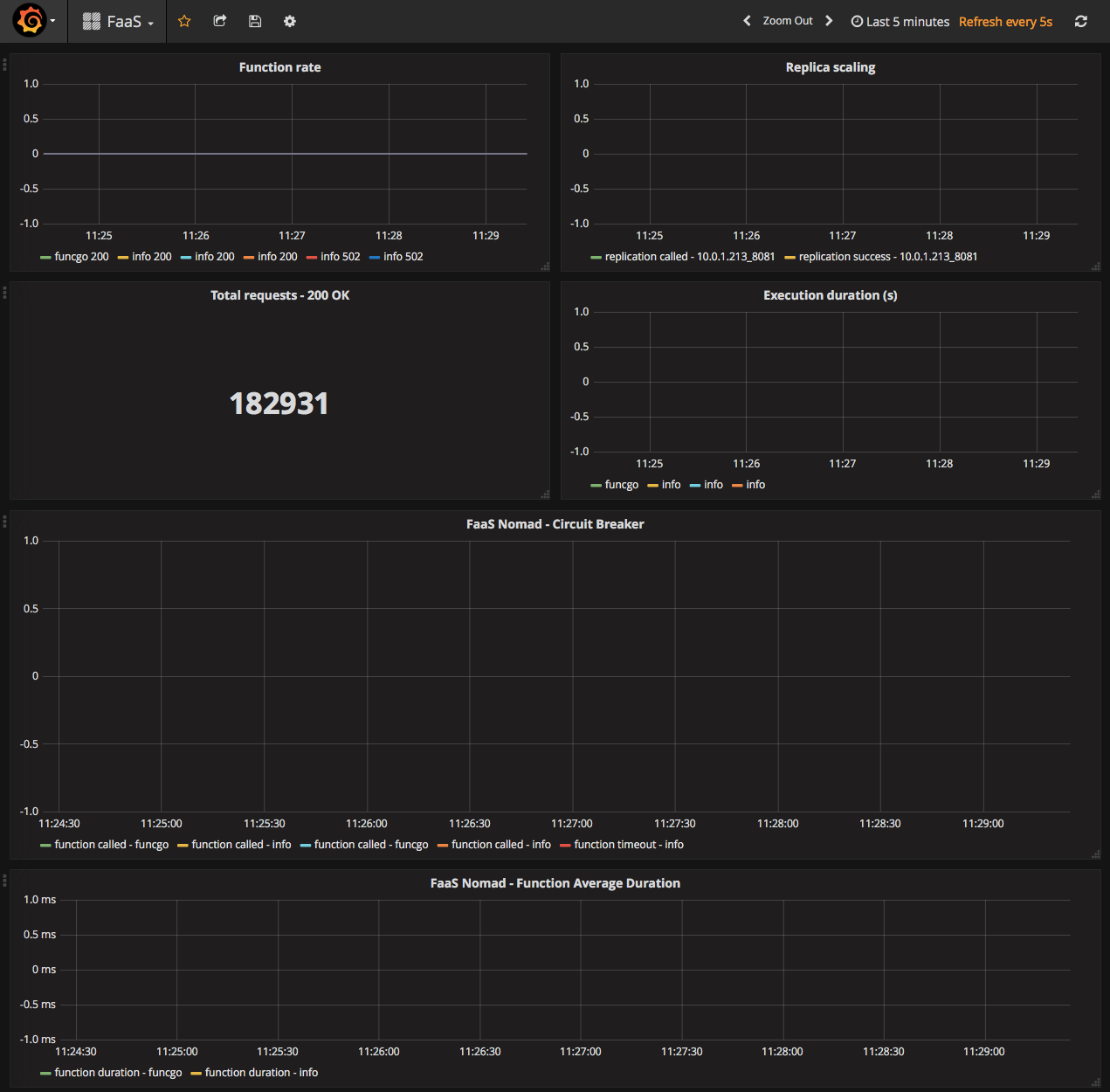Toggle the cyan info 200 legend series
Viewport: 1110px width, 1092px height.
click(x=215, y=257)
